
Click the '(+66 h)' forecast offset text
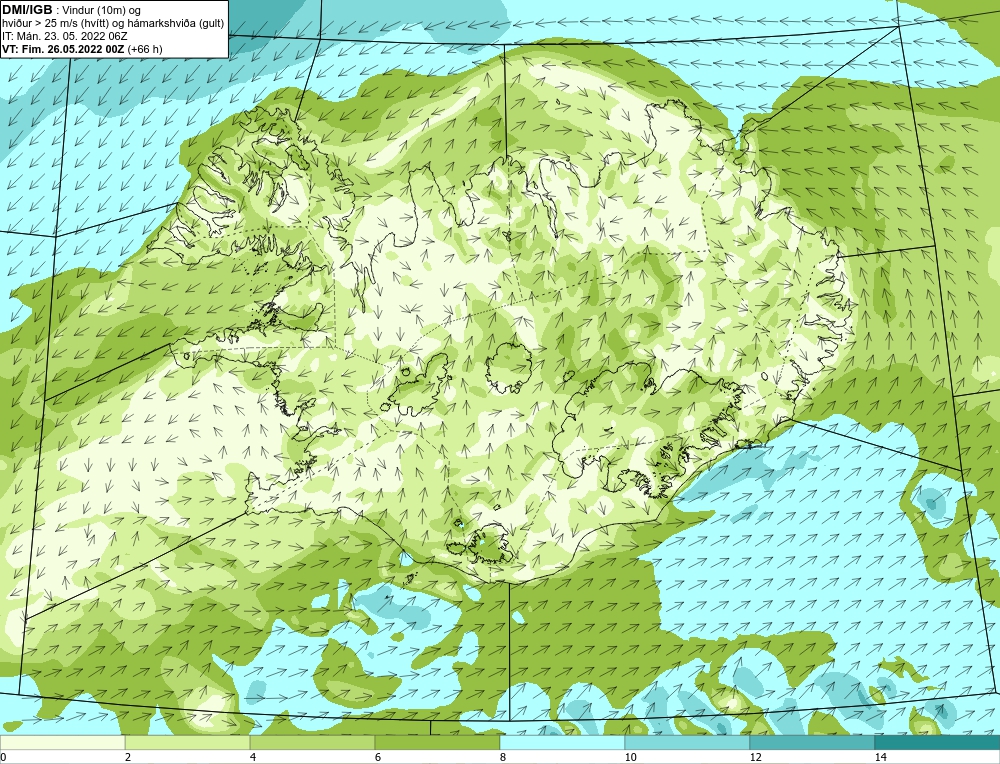coord(145,49)
